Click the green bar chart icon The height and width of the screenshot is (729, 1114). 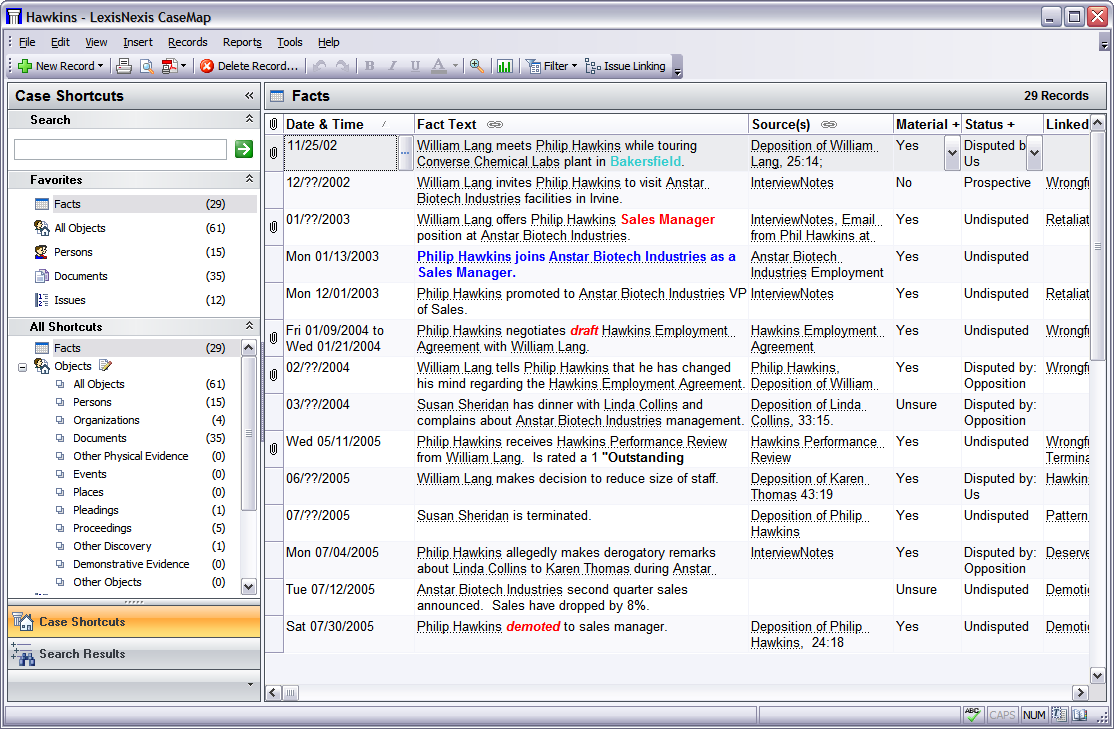coord(505,66)
